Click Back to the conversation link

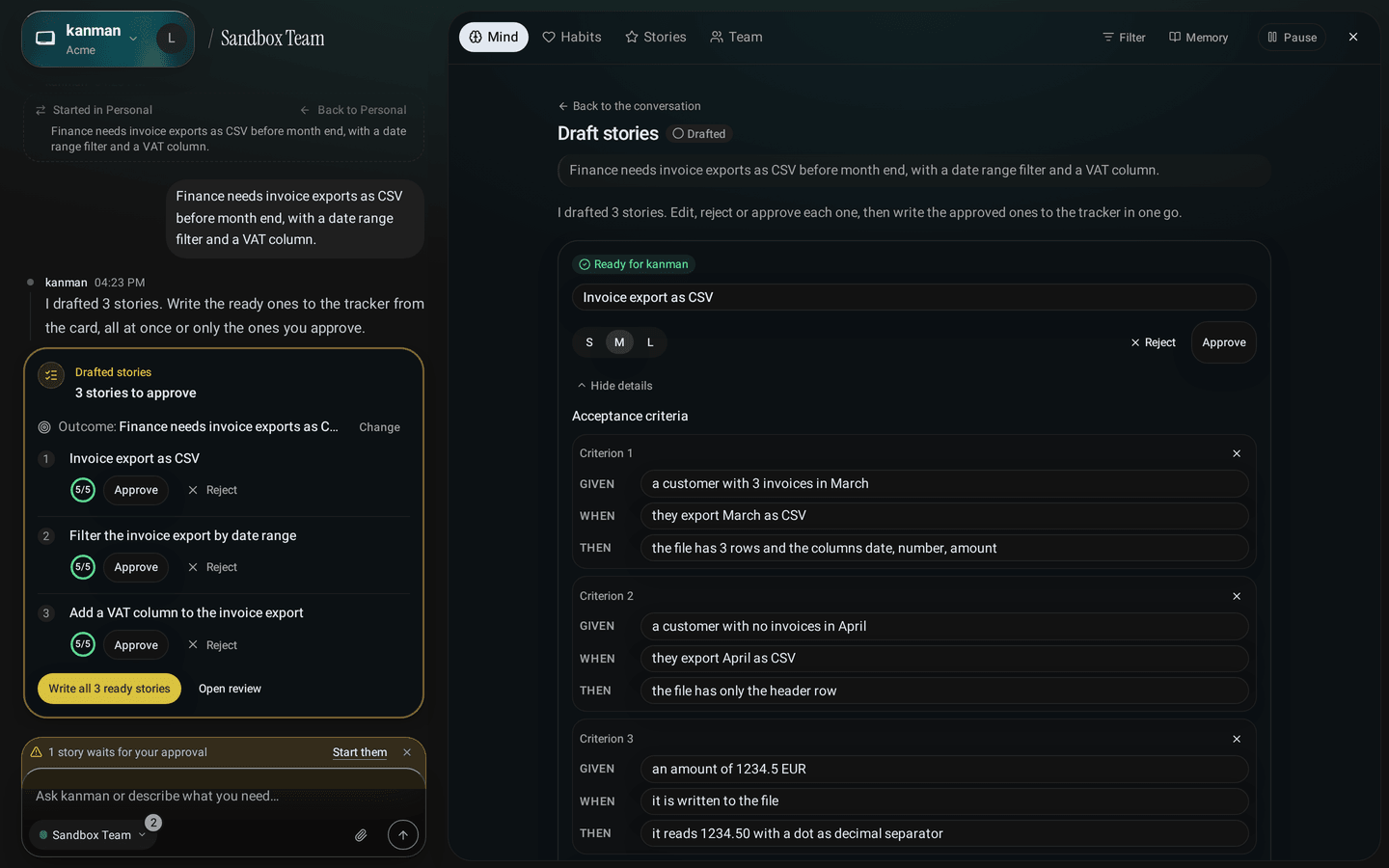point(629,106)
